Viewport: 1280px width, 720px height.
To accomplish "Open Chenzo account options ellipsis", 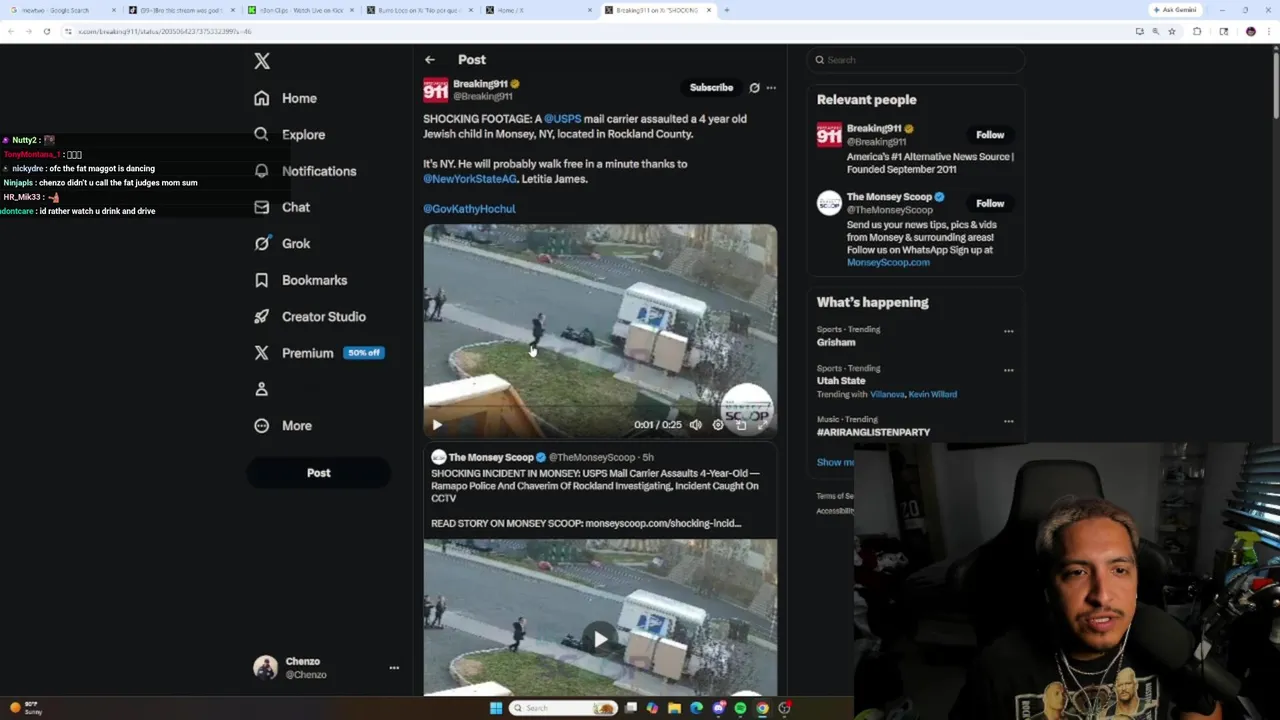I will [394, 668].
